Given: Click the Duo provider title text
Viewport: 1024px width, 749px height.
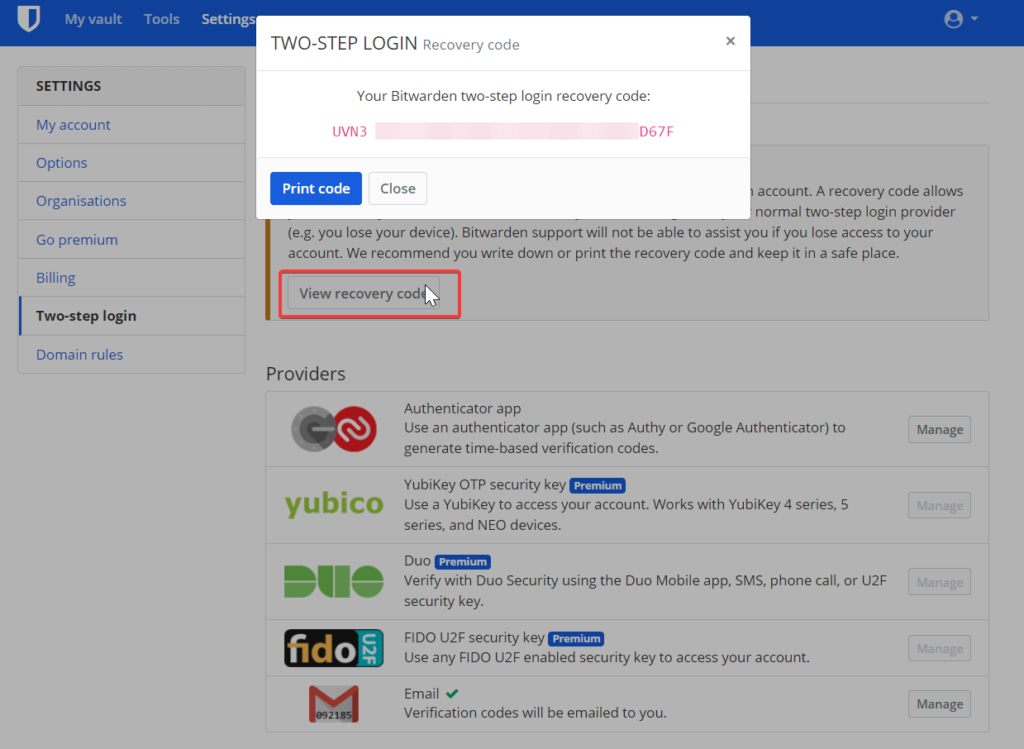Looking at the screenshot, I should click(417, 561).
